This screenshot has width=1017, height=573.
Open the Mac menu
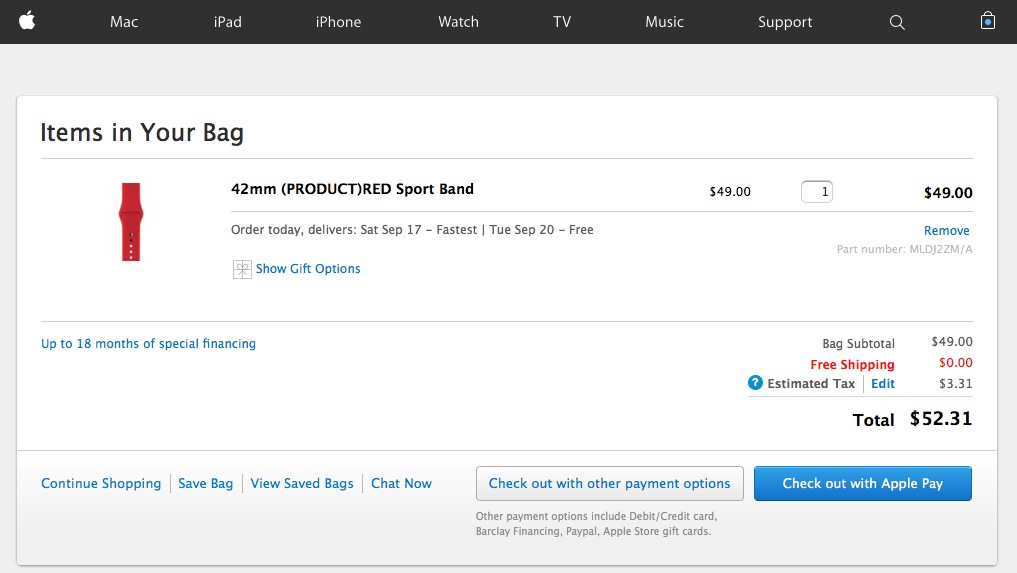[124, 21]
